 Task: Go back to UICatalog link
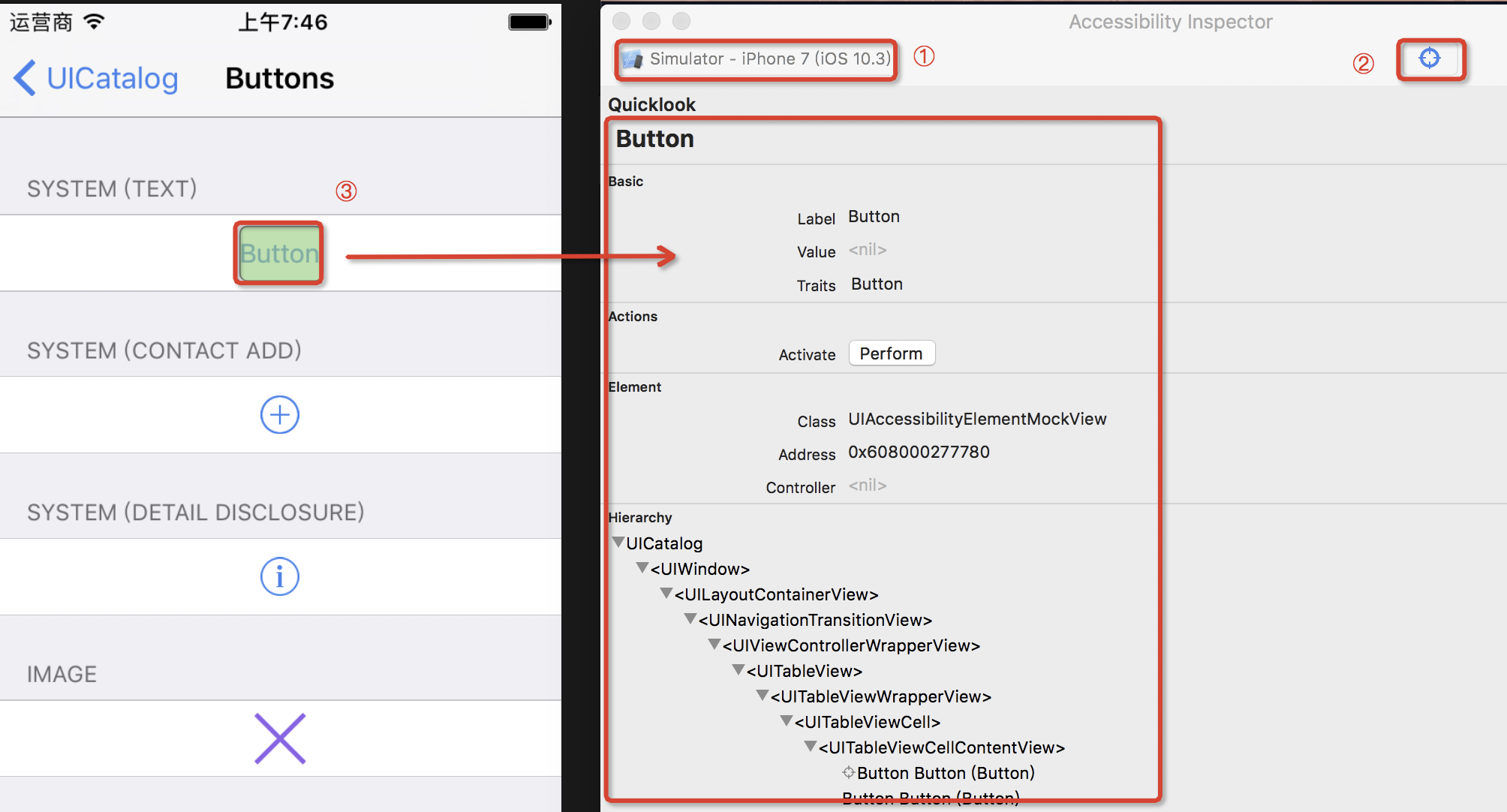(113, 78)
